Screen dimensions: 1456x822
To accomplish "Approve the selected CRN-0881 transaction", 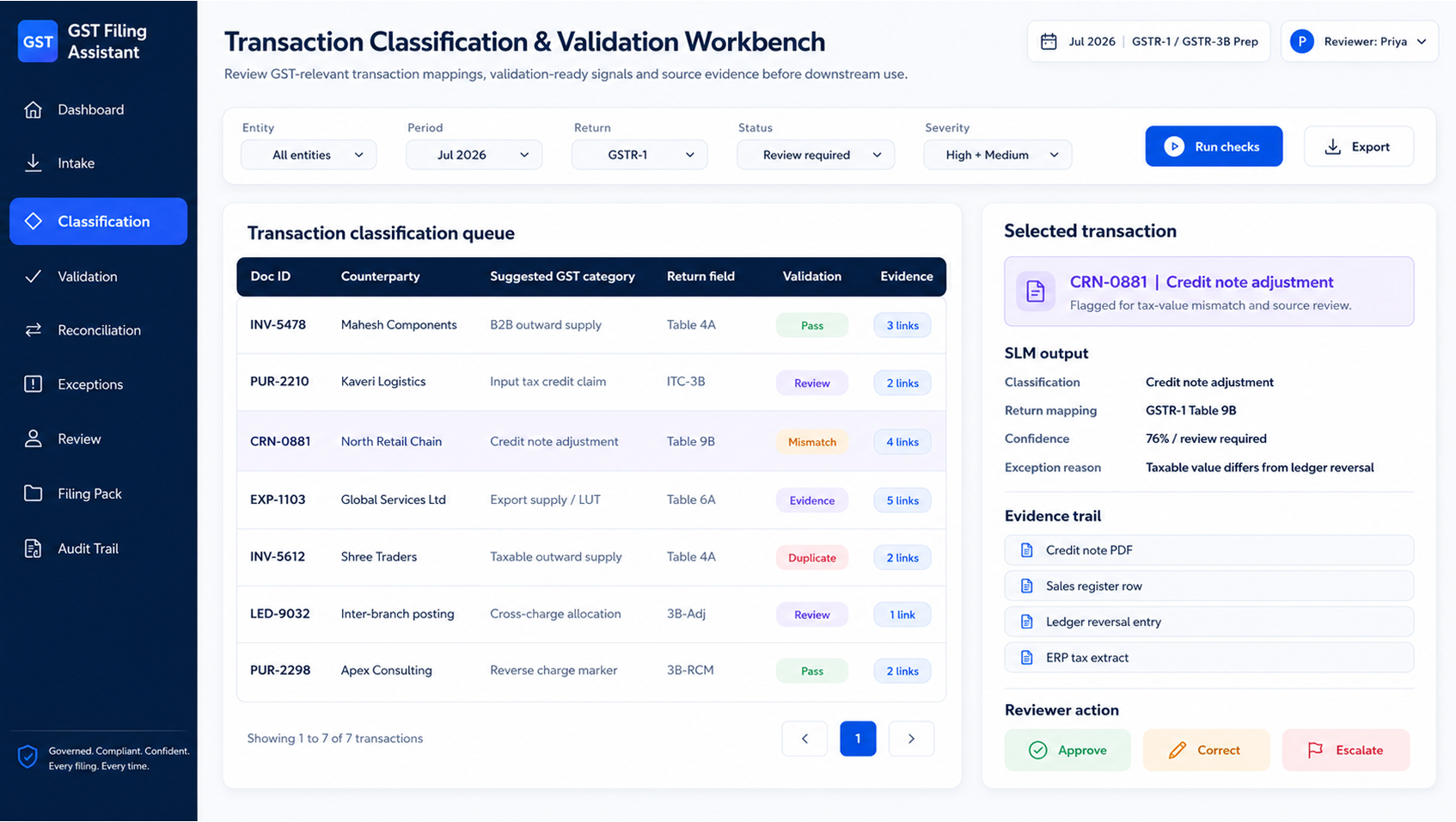I will pyautogui.click(x=1068, y=751).
